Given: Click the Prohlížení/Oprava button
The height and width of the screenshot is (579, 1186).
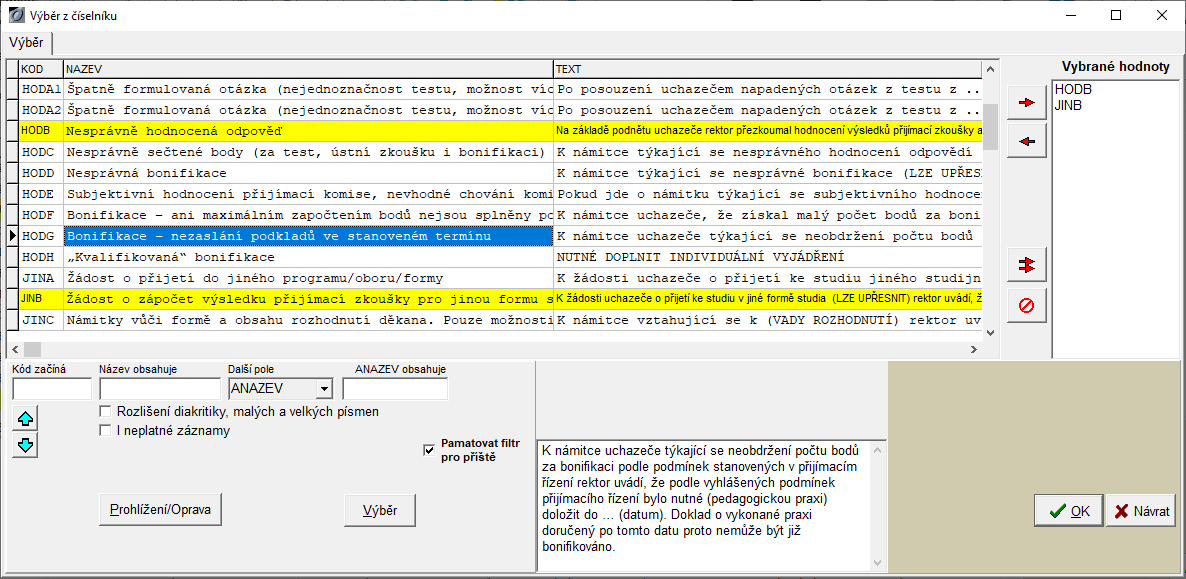Looking at the screenshot, I should click(x=160, y=509).
